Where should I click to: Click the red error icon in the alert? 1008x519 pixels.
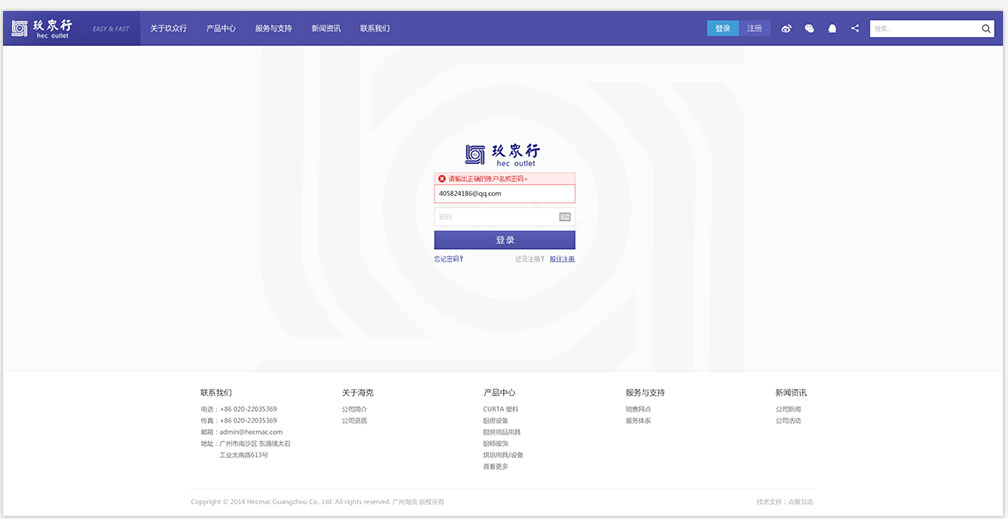[x=442, y=178]
